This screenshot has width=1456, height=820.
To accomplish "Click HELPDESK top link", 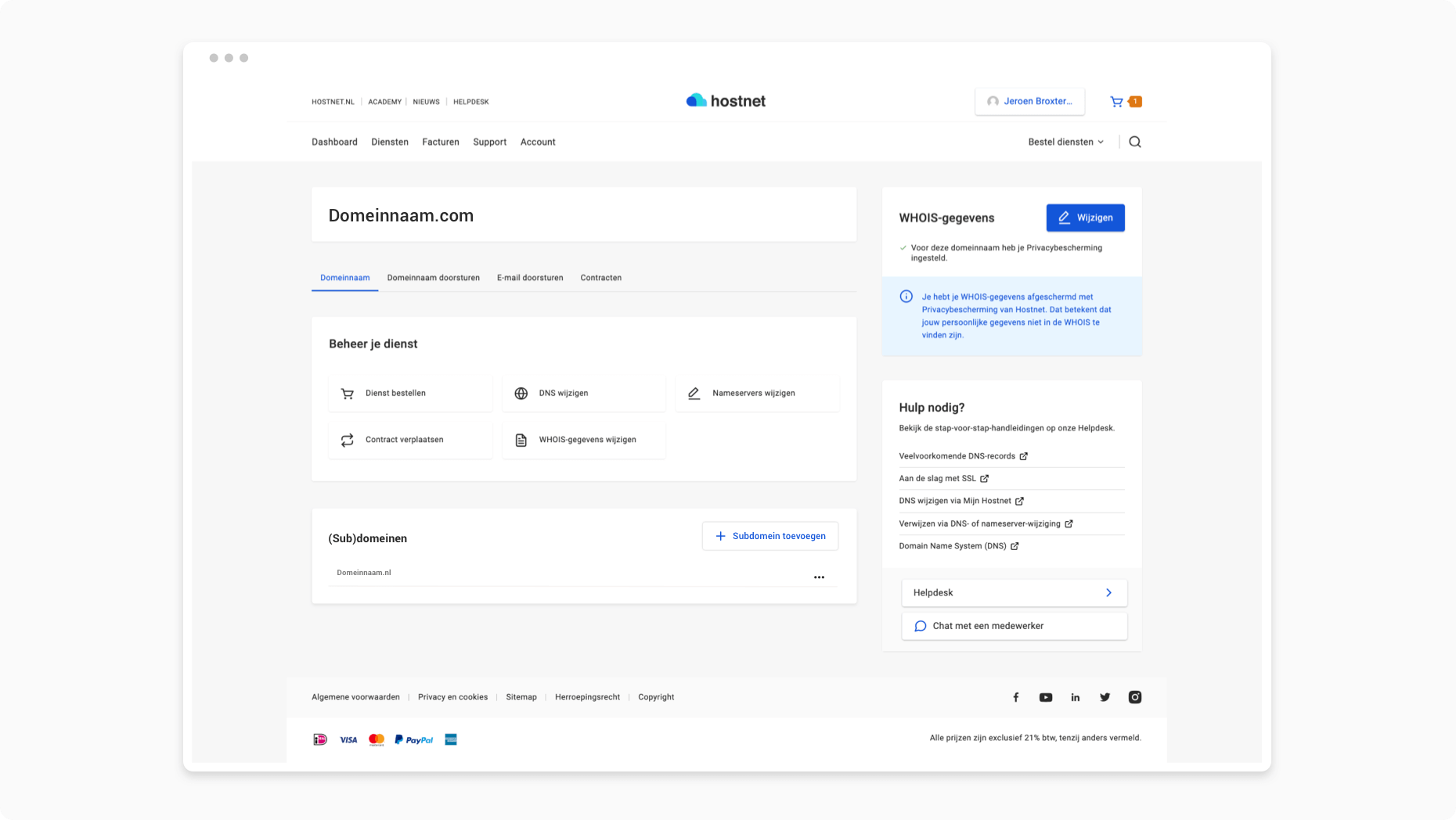I will tap(471, 102).
